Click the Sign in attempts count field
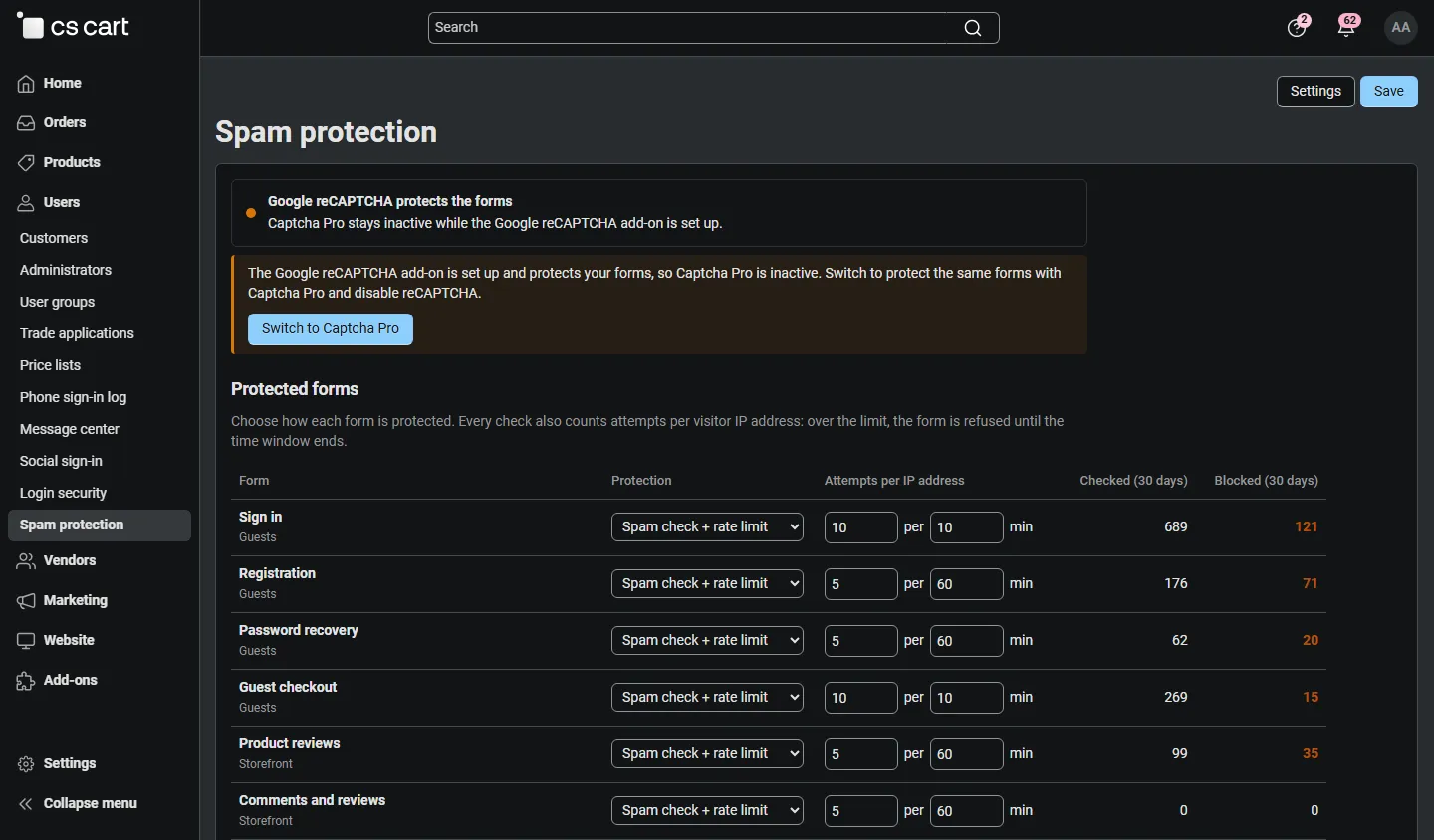 click(x=861, y=527)
